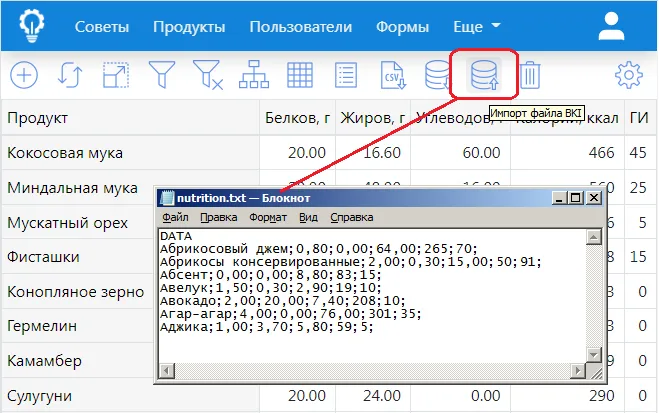659x413 pixels.
Task: Close the Notepad window
Action: tap(594, 198)
